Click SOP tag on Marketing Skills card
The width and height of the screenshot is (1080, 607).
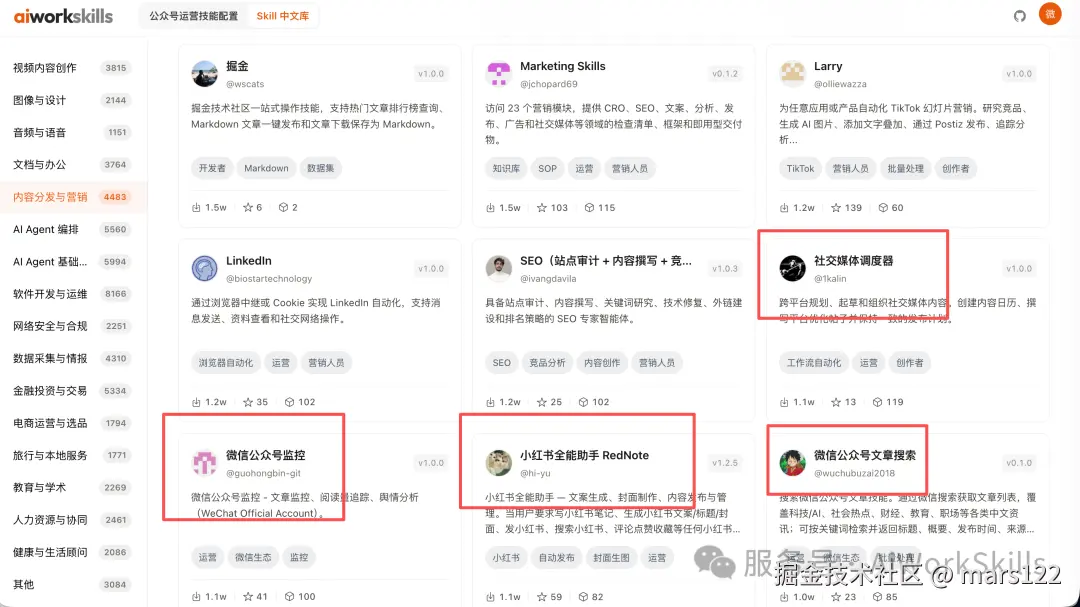[x=548, y=168]
